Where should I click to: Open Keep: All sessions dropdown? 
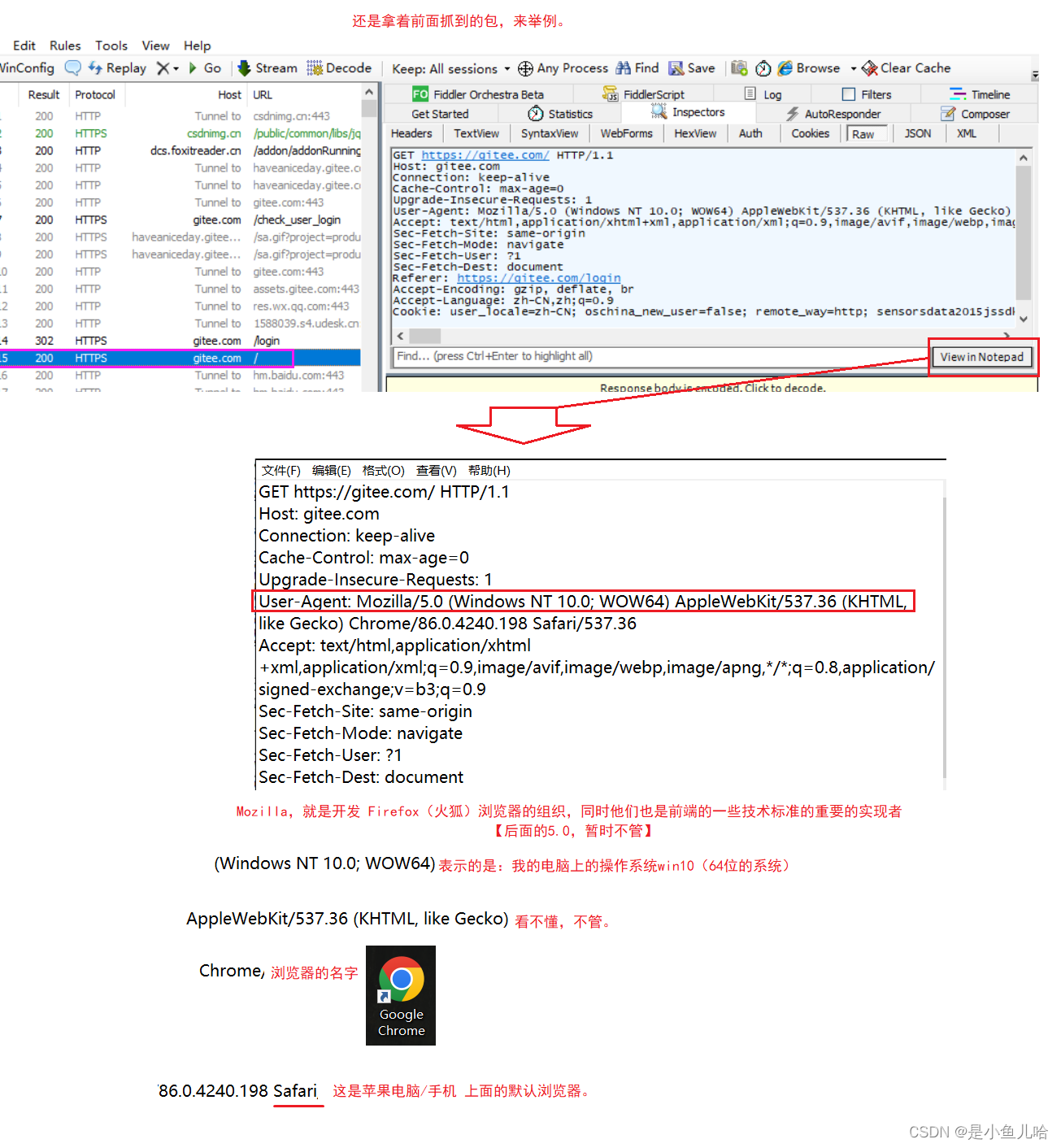(x=450, y=69)
